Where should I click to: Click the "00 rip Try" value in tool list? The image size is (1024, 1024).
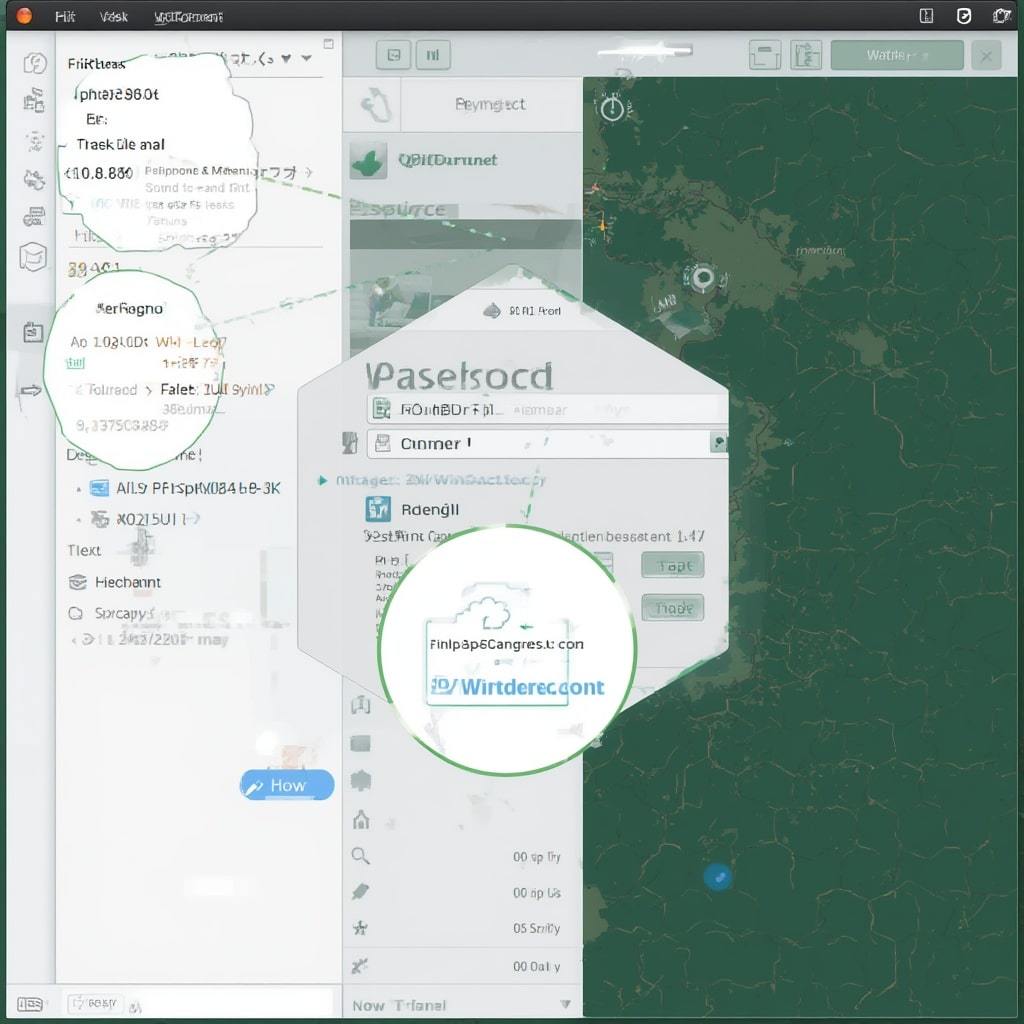[x=536, y=857]
